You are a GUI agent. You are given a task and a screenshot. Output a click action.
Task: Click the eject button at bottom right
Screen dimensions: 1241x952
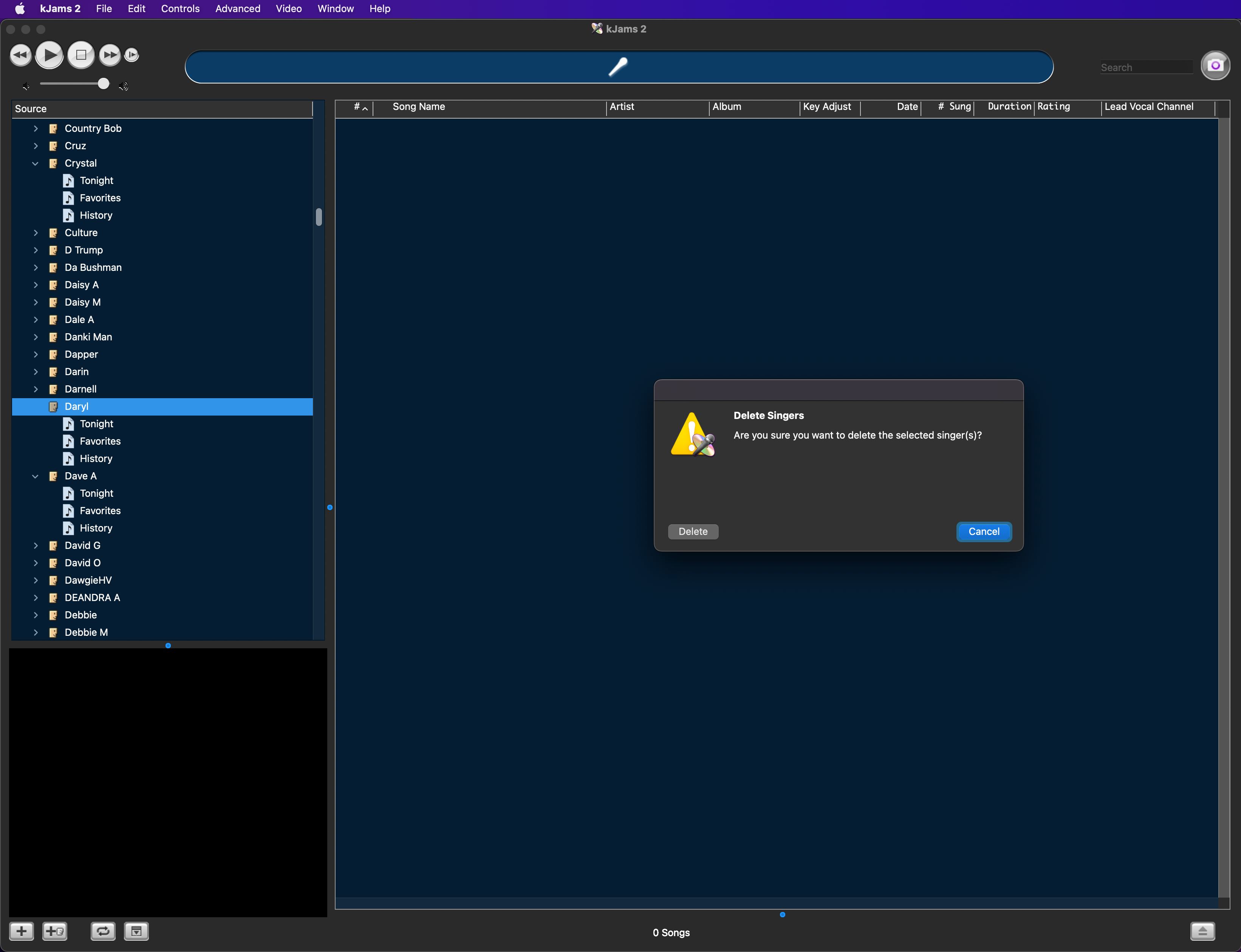pos(1202,931)
